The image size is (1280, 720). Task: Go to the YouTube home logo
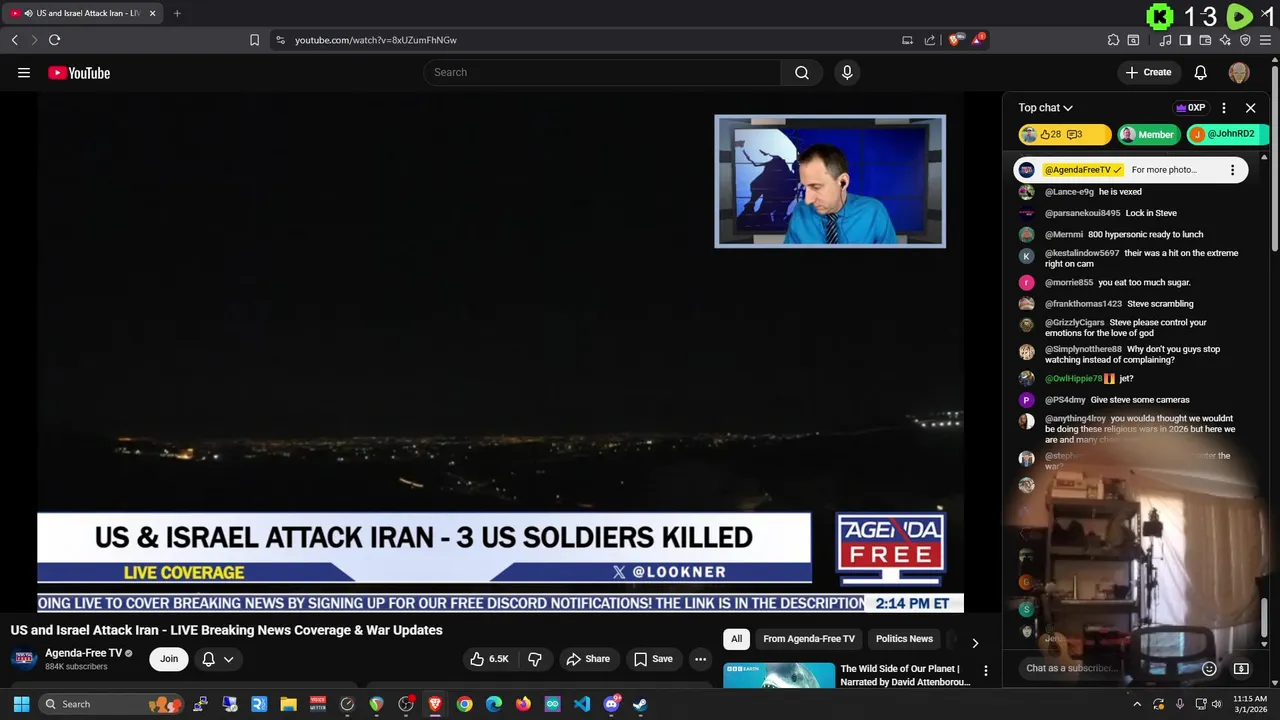click(79, 73)
